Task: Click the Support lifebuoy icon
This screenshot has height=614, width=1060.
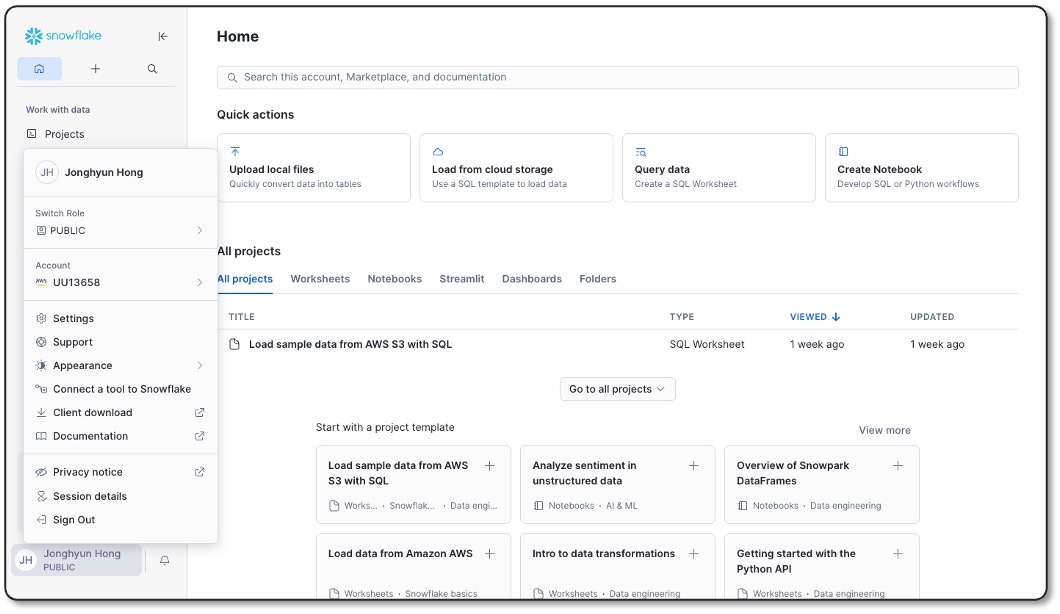Action: point(41,342)
